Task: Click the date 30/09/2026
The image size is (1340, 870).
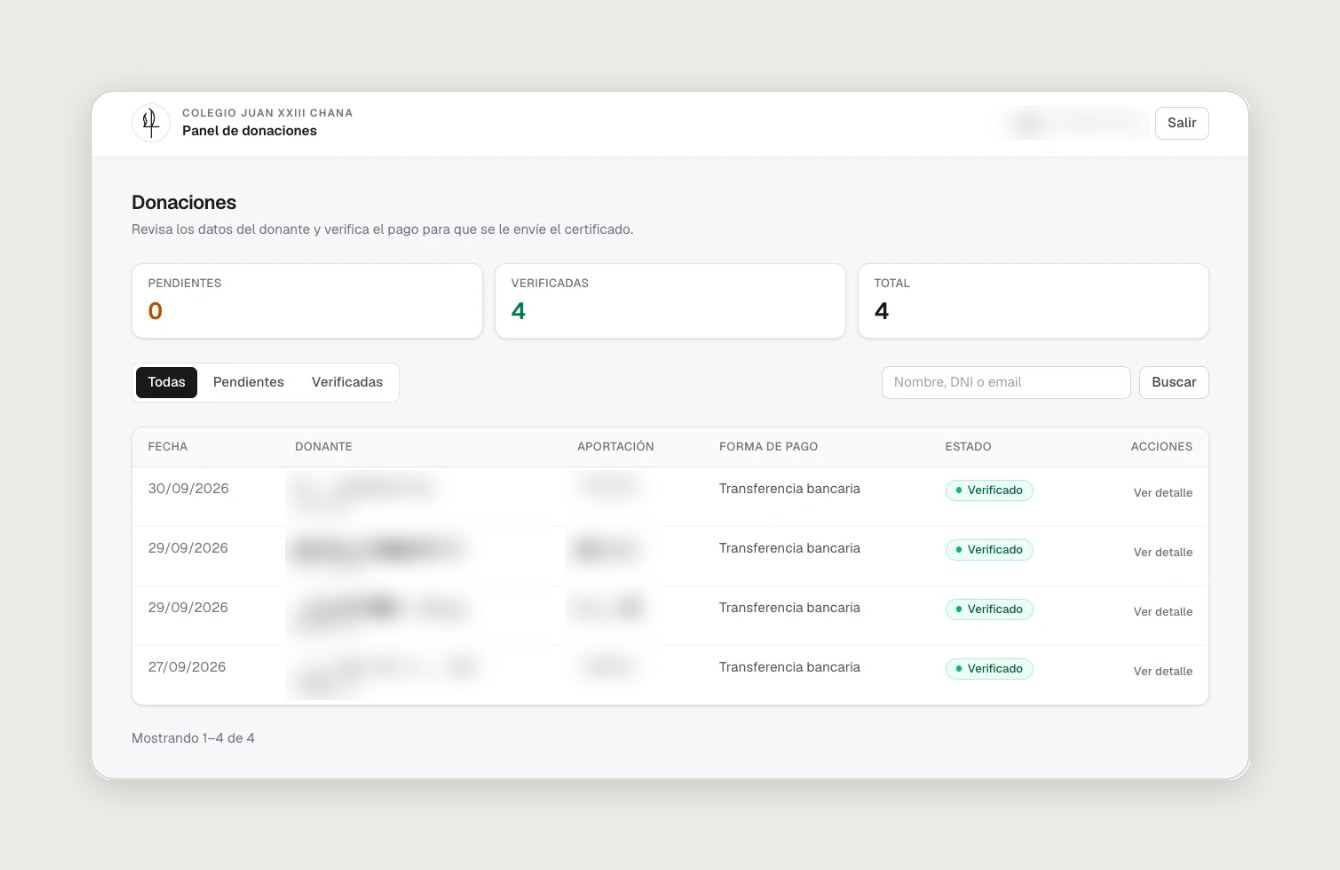Action: tap(188, 489)
